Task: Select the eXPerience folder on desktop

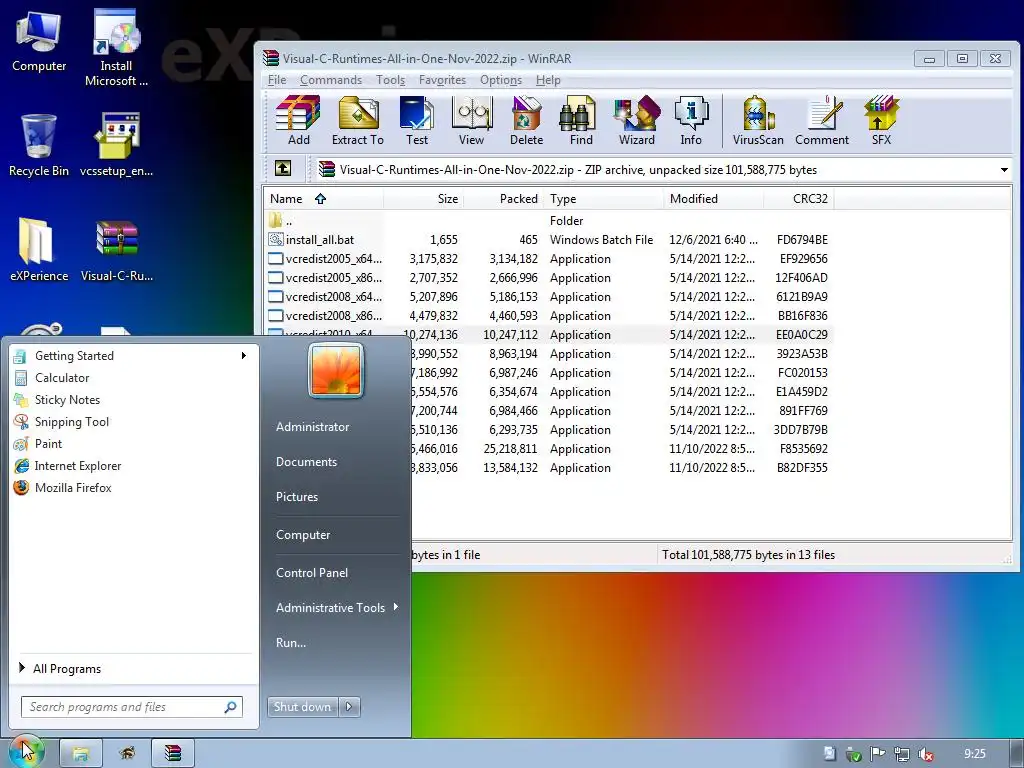Action: click(x=39, y=249)
